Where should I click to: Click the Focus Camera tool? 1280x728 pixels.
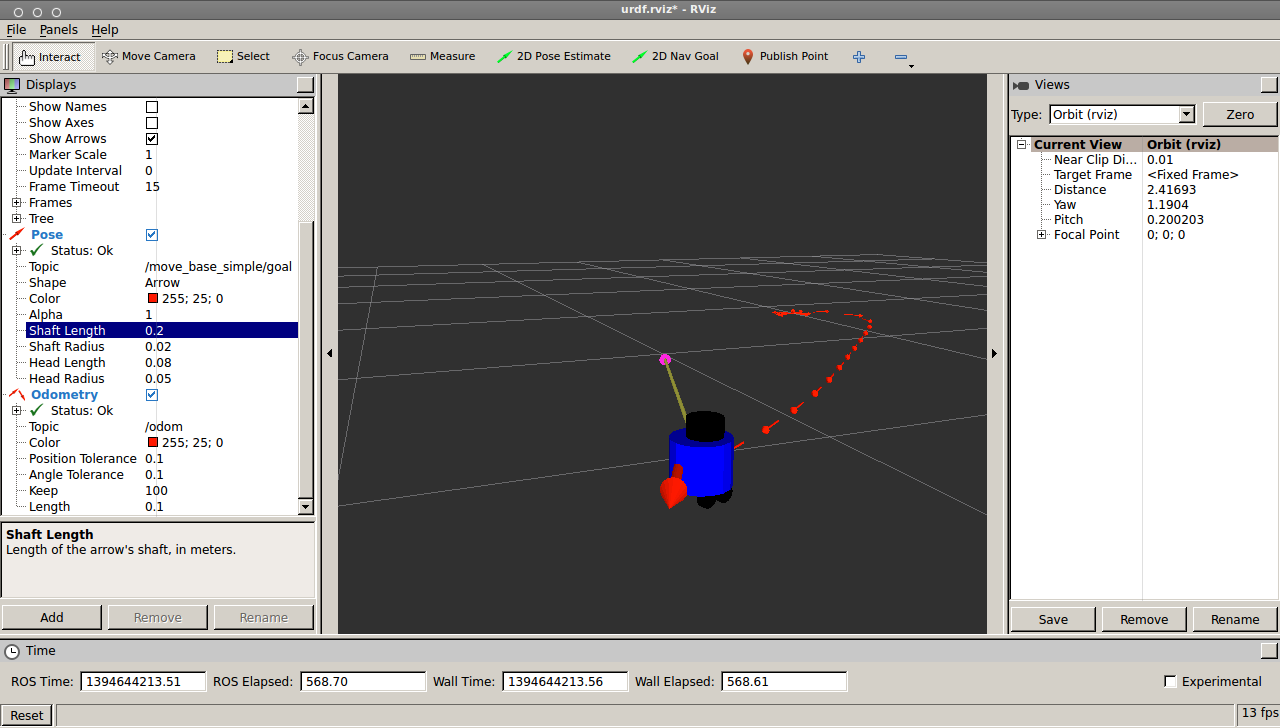(340, 57)
